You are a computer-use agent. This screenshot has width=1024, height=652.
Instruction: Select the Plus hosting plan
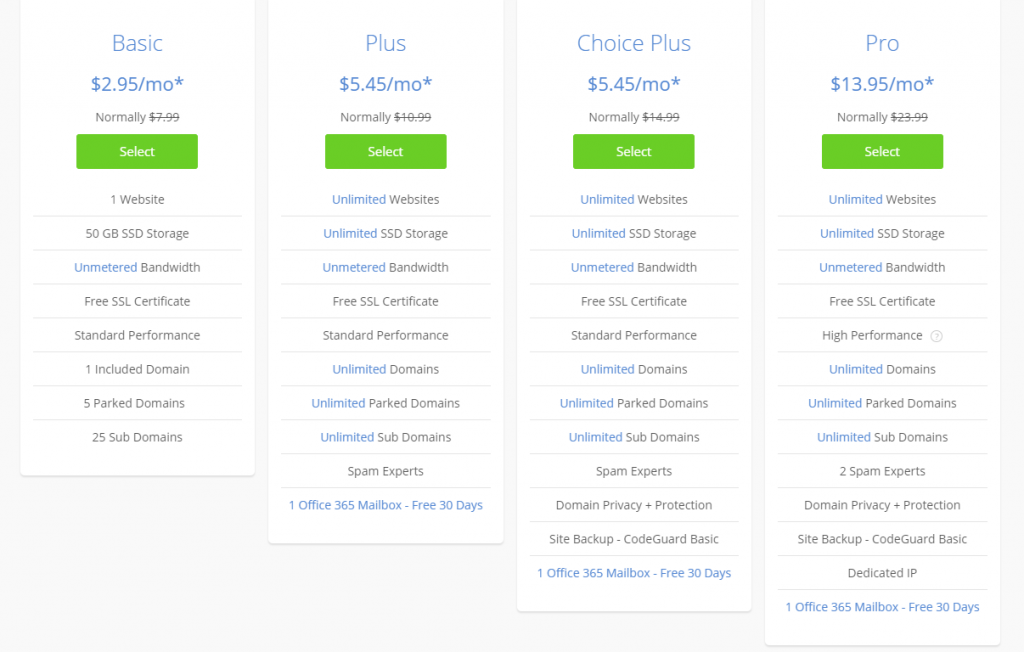385,152
